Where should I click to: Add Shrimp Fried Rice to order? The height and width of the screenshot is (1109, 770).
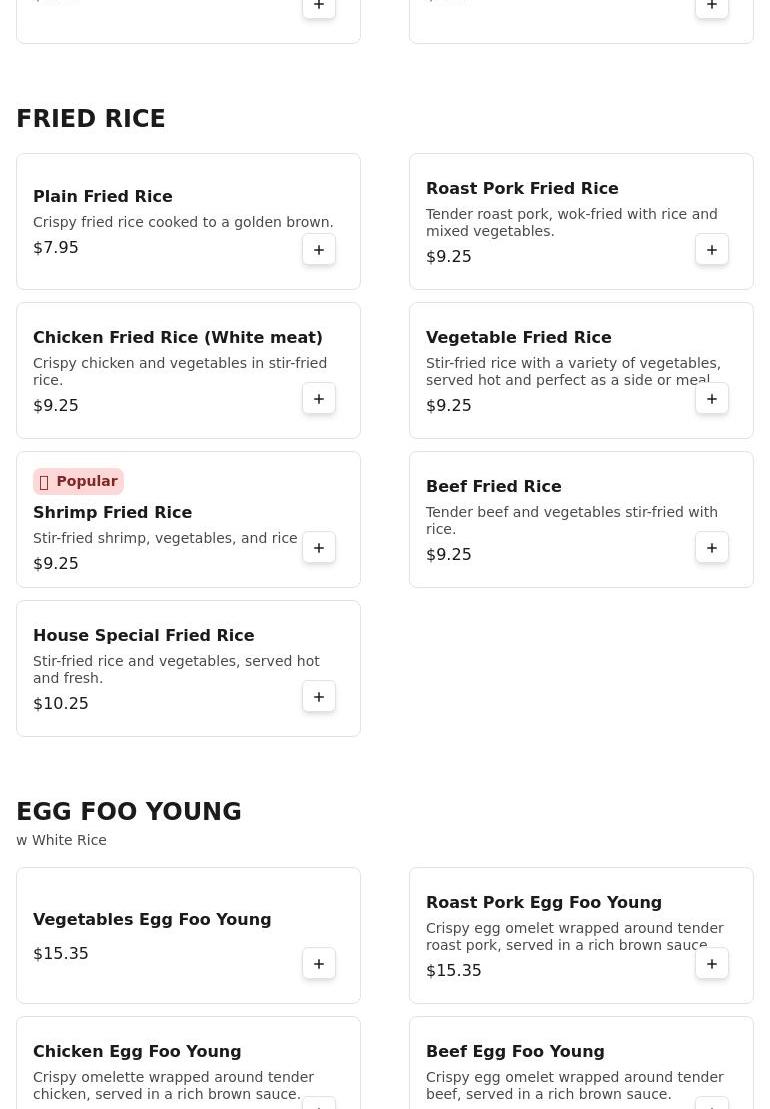(319, 548)
